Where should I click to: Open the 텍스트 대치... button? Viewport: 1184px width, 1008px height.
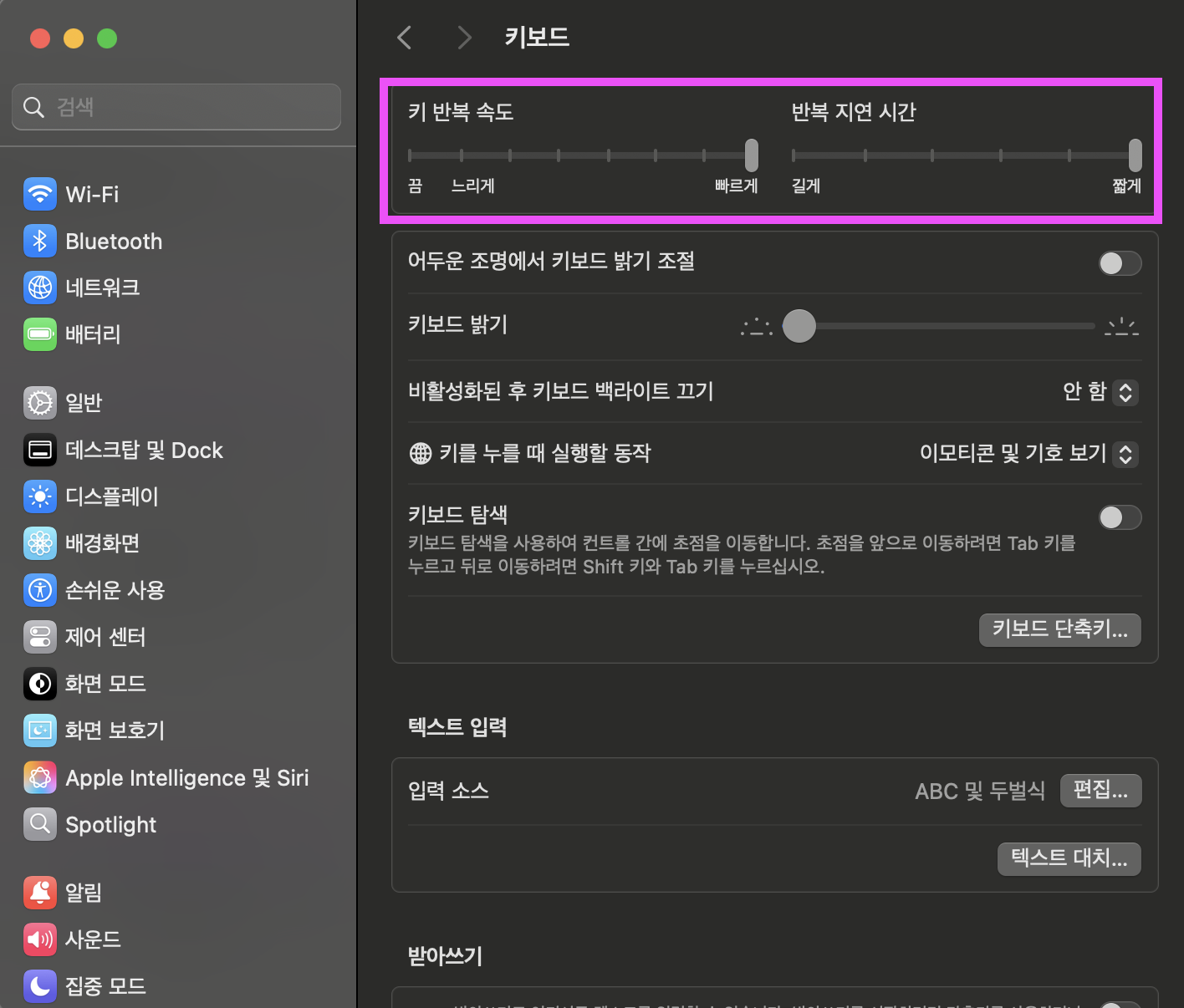pos(1069,858)
